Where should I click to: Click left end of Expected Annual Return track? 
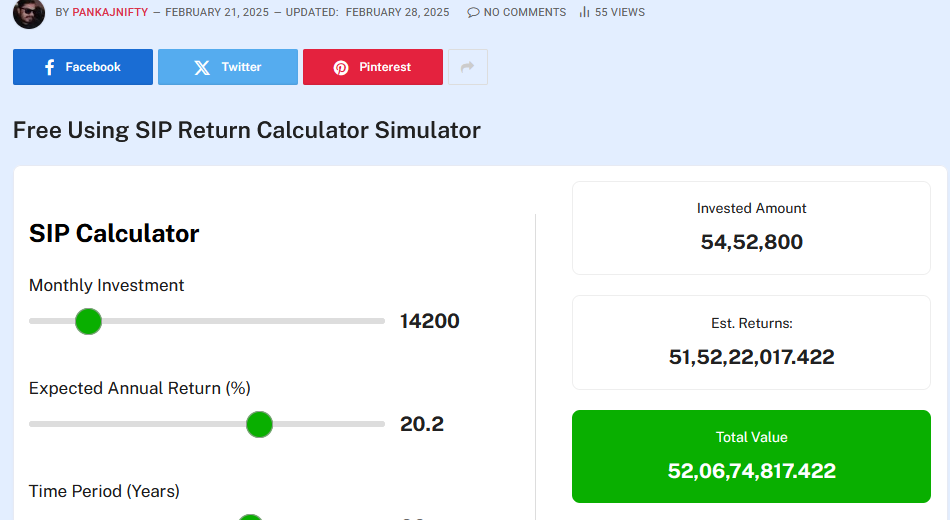click(34, 424)
